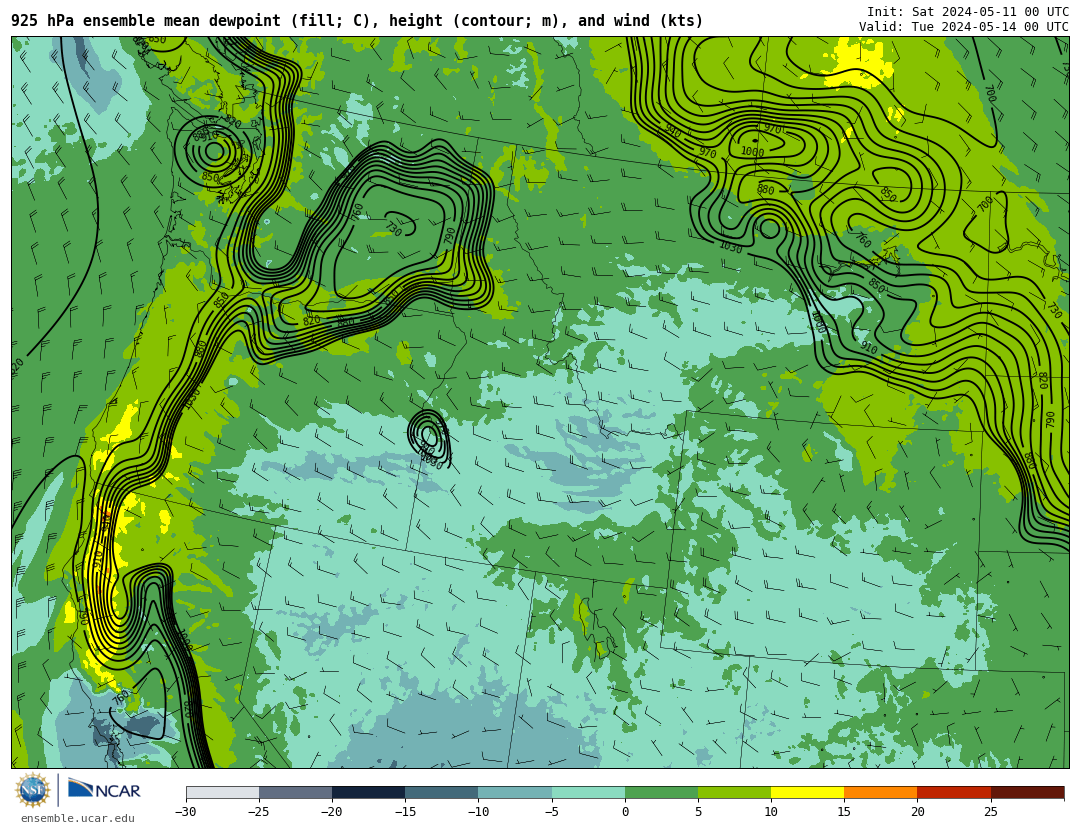This screenshot has height=831, width=1080.
Task: Pick the green 0 to 5 colorbar segment
Action: pos(661,792)
